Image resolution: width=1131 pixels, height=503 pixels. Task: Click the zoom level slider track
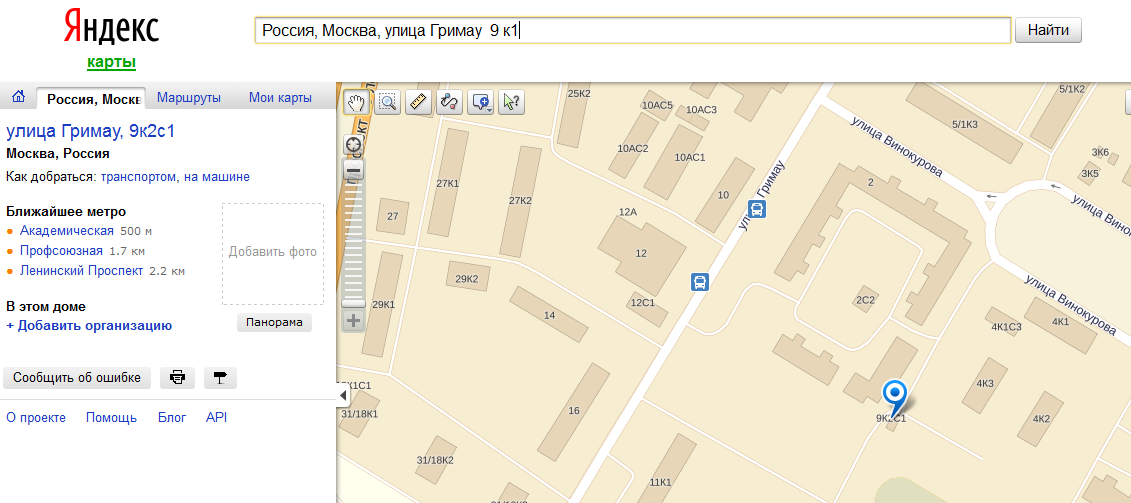tap(354, 240)
